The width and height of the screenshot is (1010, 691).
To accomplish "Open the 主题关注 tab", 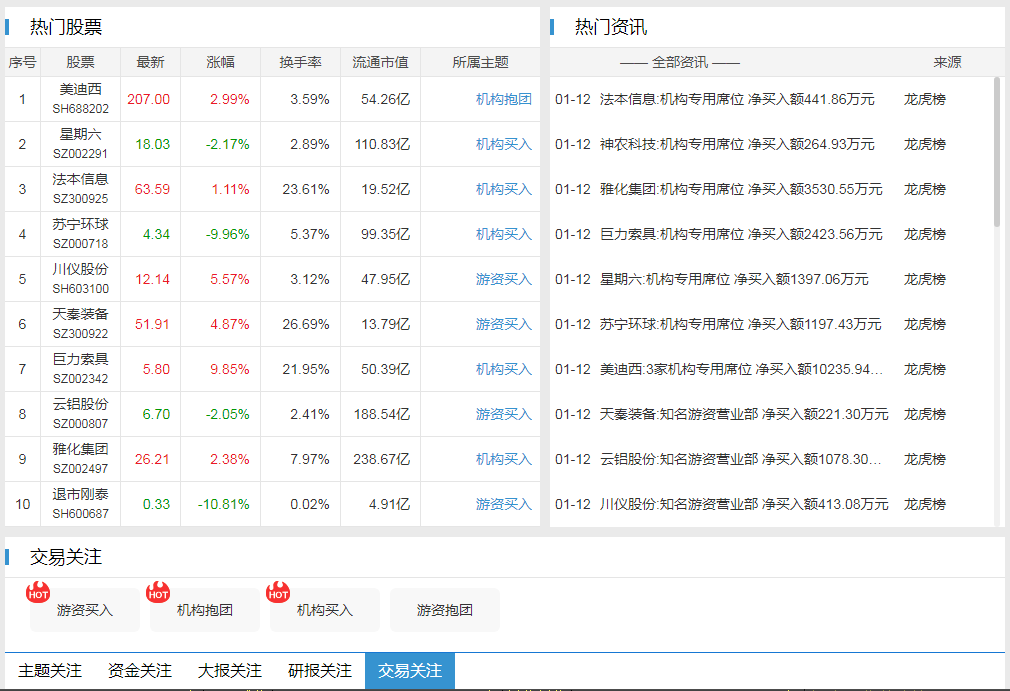I will coord(50,670).
